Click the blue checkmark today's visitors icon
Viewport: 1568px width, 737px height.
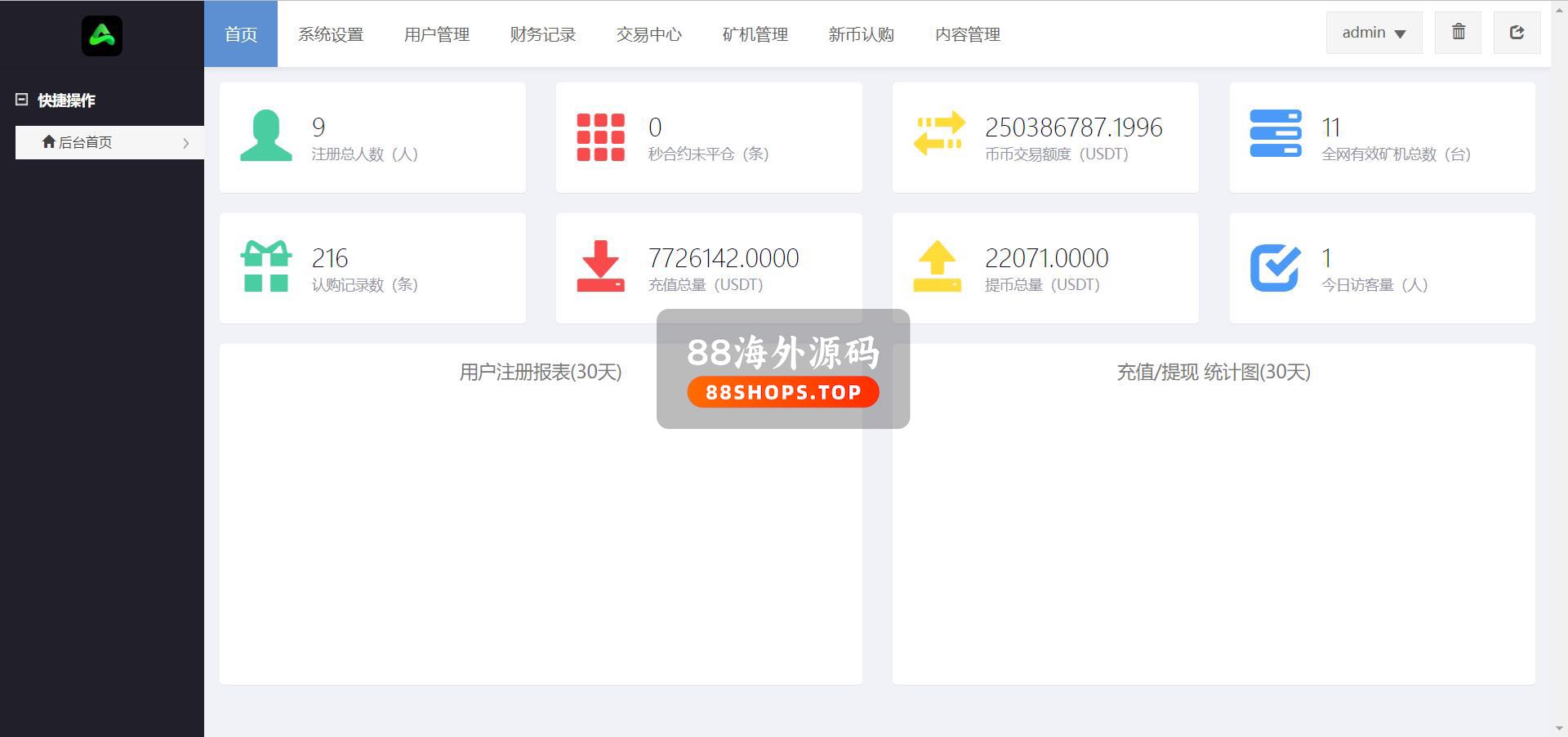tap(1275, 267)
